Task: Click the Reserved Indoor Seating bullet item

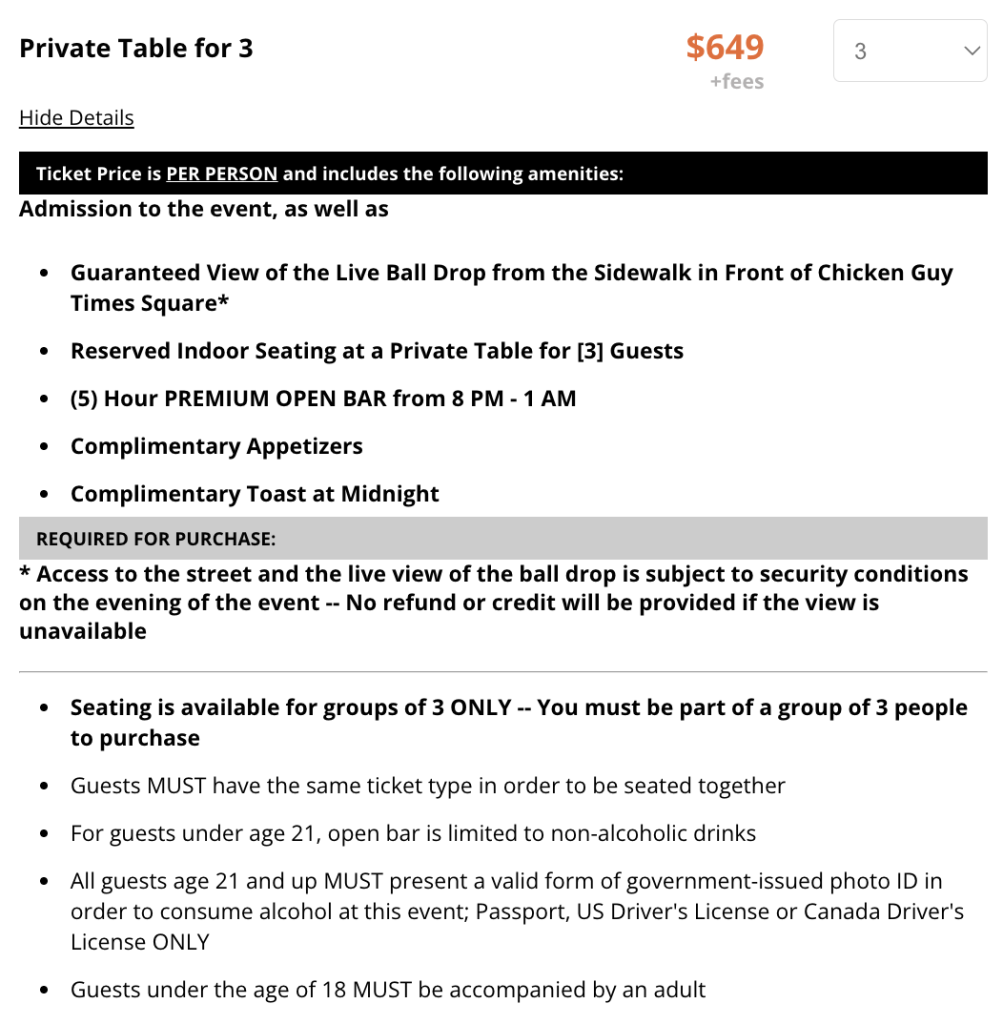Action: (x=377, y=351)
